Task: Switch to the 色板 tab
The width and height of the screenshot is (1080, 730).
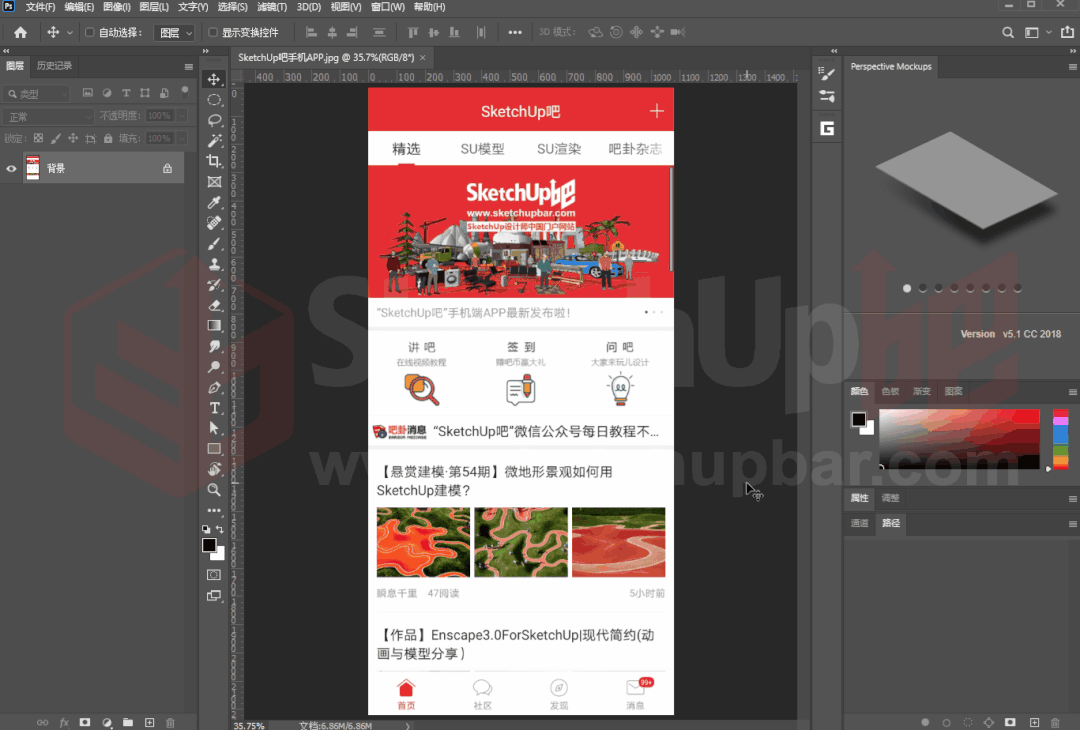Action: 891,391
